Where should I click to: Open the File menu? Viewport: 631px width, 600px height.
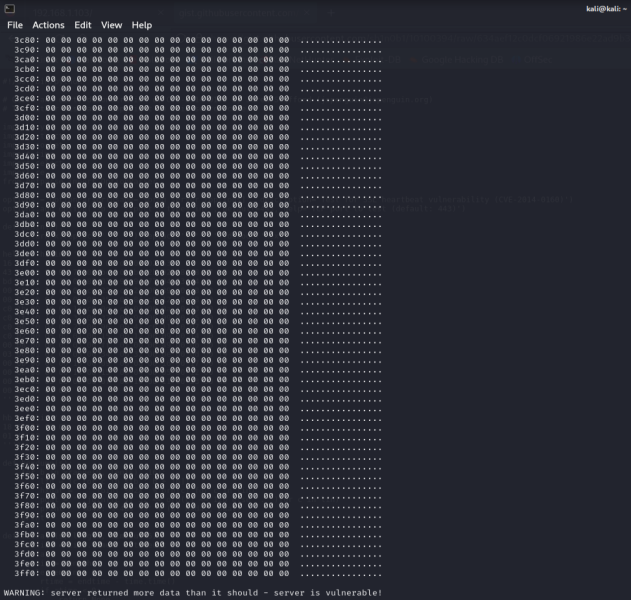[x=15, y=25]
